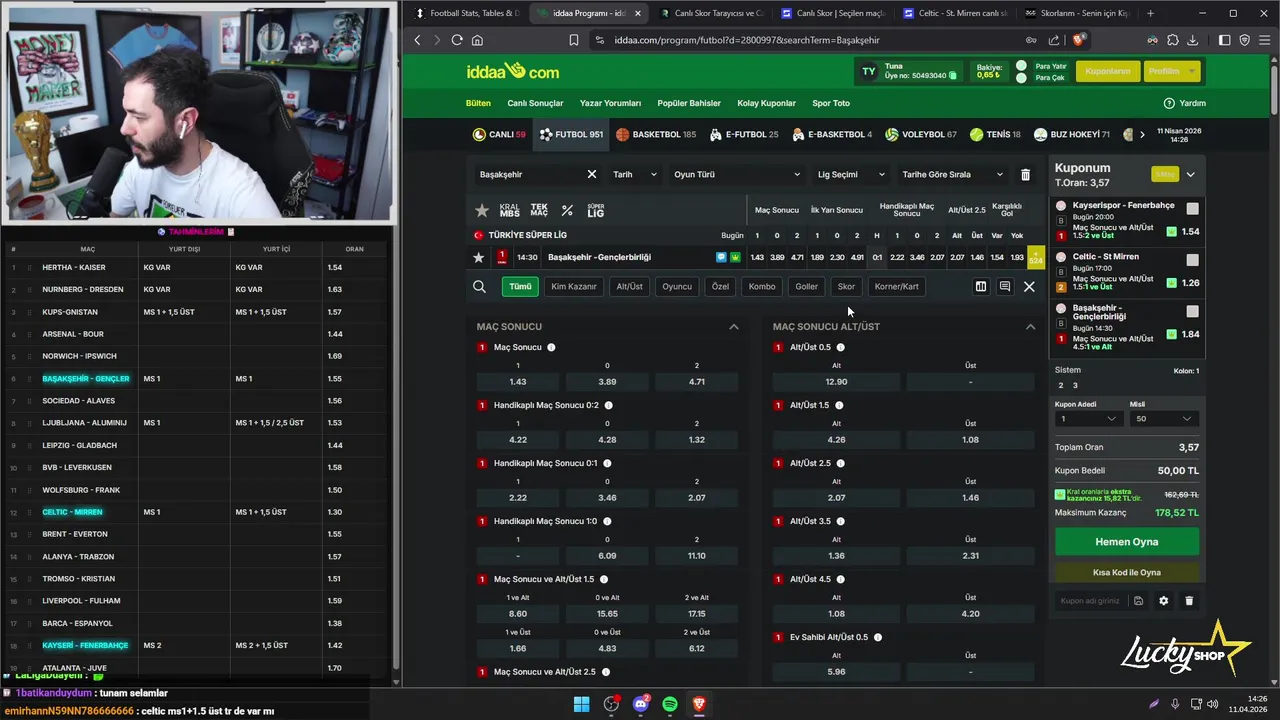The height and width of the screenshot is (720, 1280).
Task: Open the match comments icon
Action: 1005,287
